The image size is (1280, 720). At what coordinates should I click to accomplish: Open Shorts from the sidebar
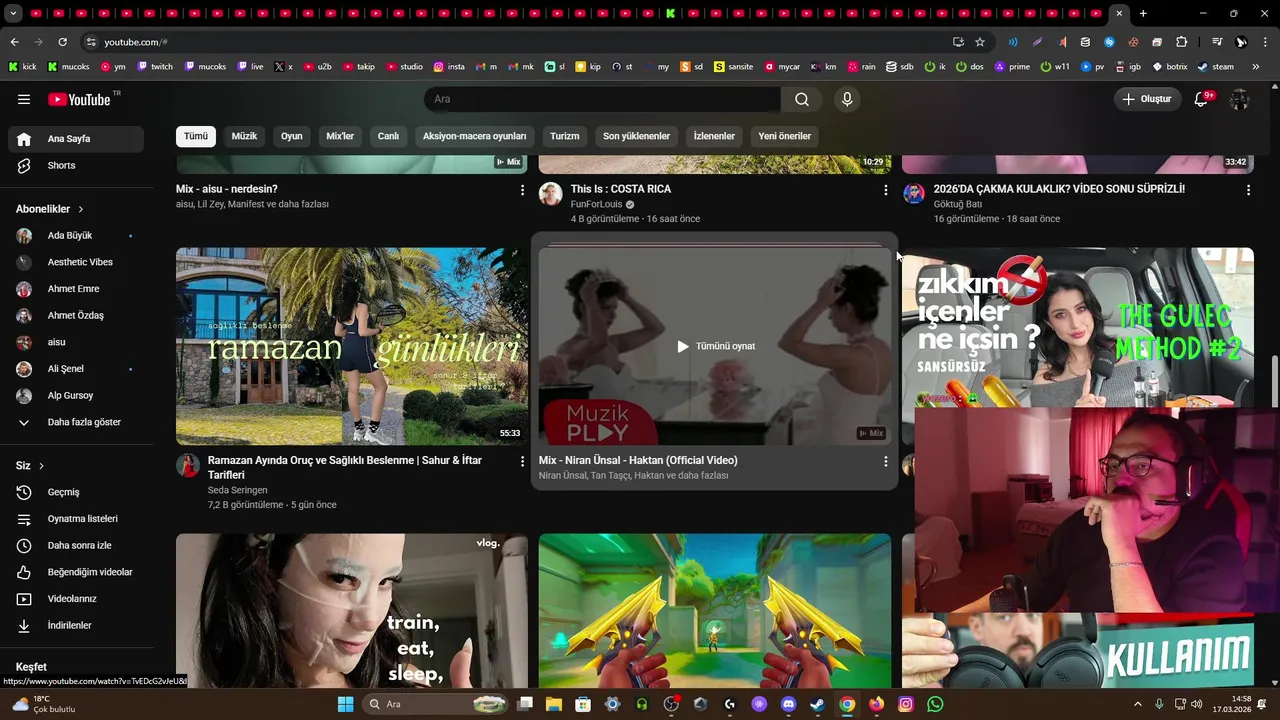[76, 165]
